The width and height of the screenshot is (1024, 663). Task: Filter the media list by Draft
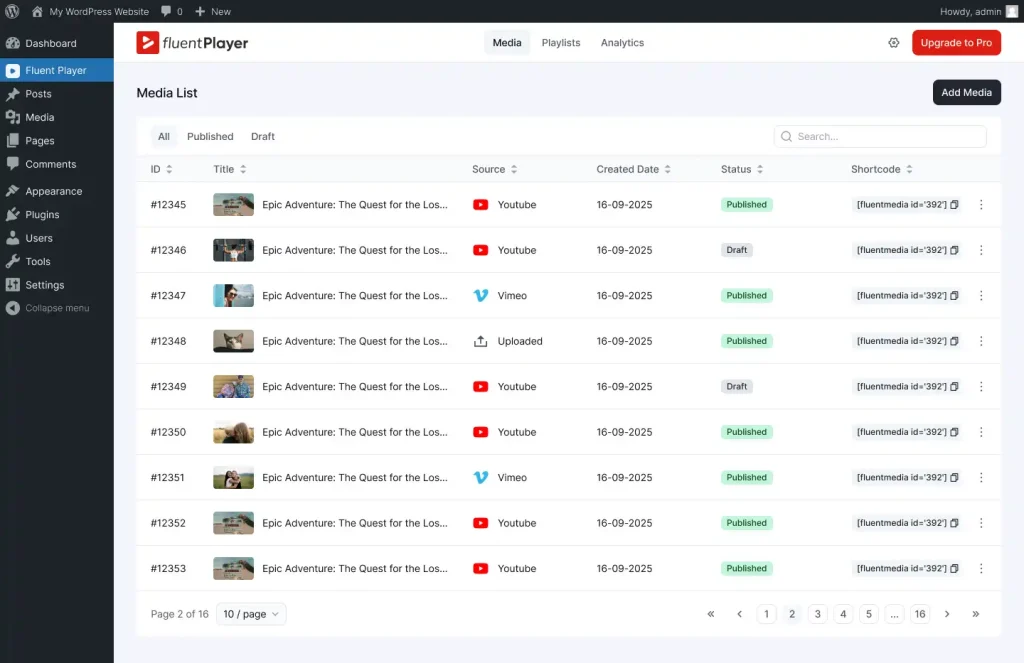click(x=262, y=137)
